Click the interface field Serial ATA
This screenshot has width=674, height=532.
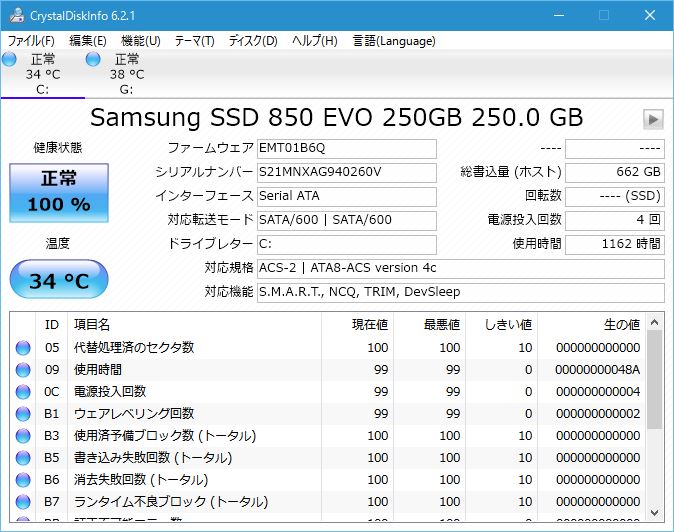346,196
